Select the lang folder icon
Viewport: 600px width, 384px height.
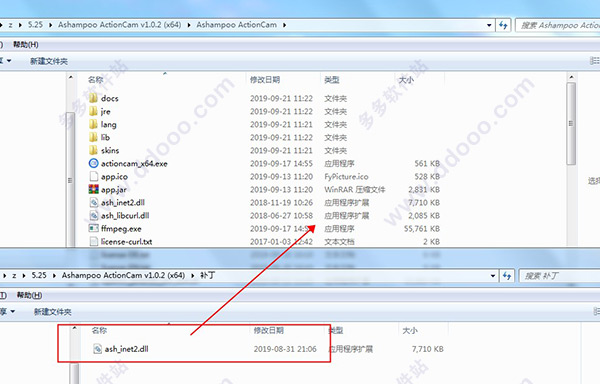click(x=93, y=124)
